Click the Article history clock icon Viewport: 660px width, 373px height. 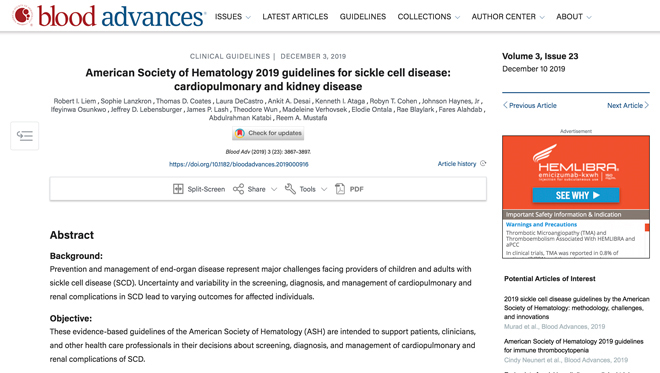tap(483, 163)
